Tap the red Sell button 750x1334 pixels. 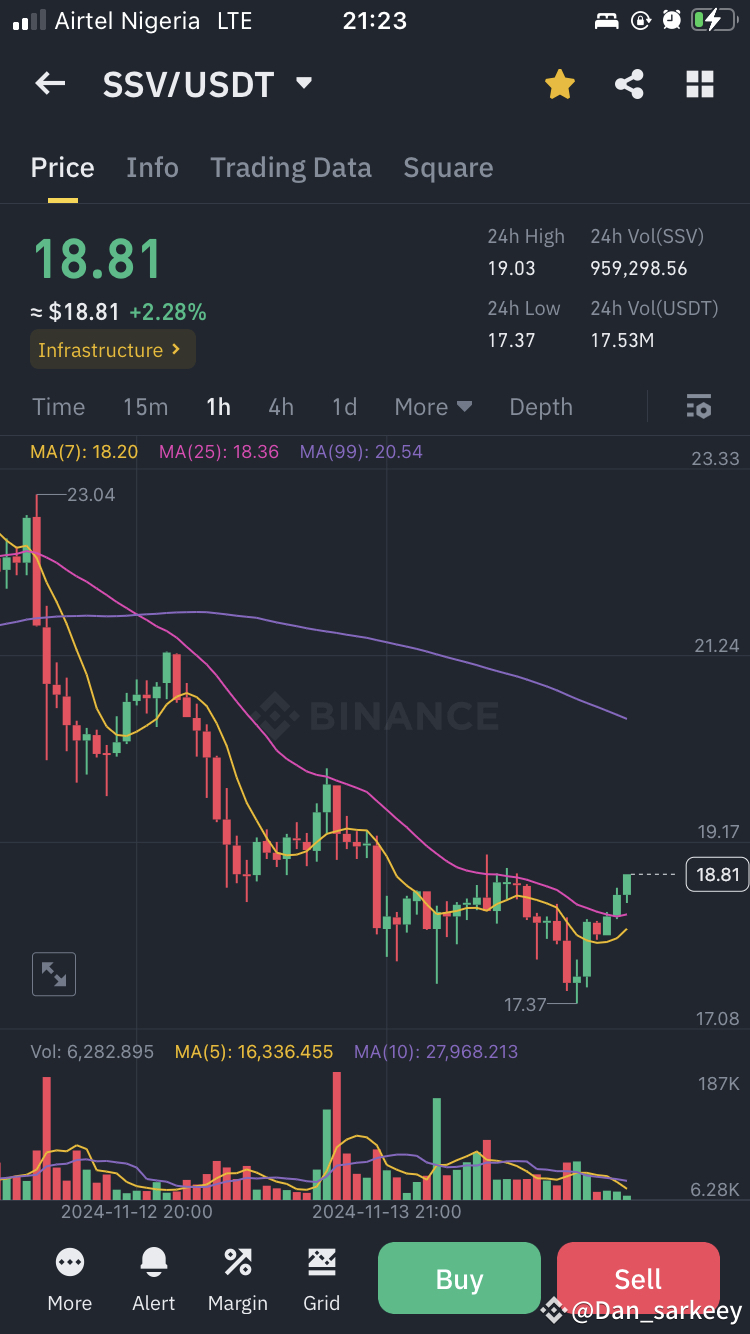pyautogui.click(x=638, y=1279)
